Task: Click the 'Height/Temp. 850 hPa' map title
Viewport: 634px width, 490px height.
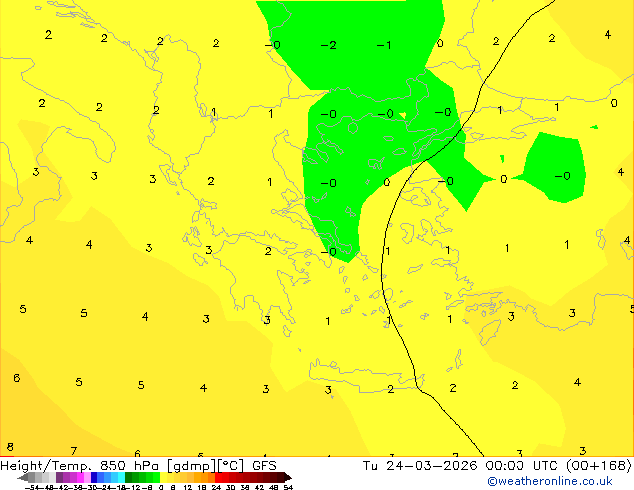Action: [79, 466]
